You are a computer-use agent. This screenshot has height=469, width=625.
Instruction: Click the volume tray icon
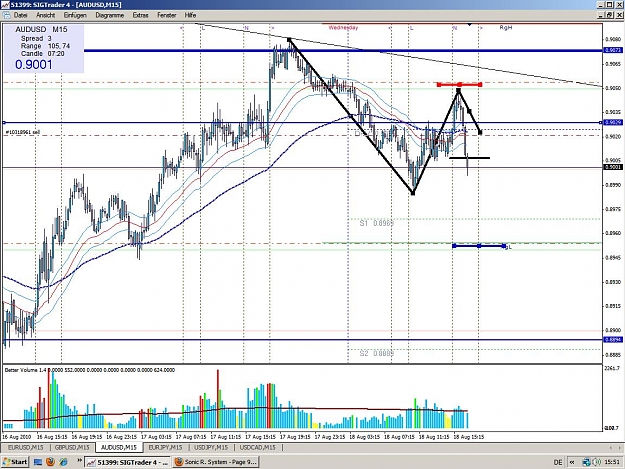coord(596,462)
